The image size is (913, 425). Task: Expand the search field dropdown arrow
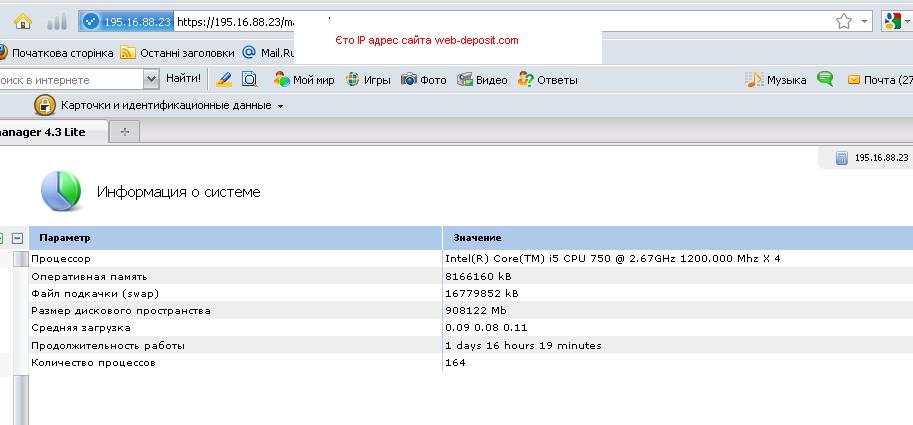(x=150, y=79)
